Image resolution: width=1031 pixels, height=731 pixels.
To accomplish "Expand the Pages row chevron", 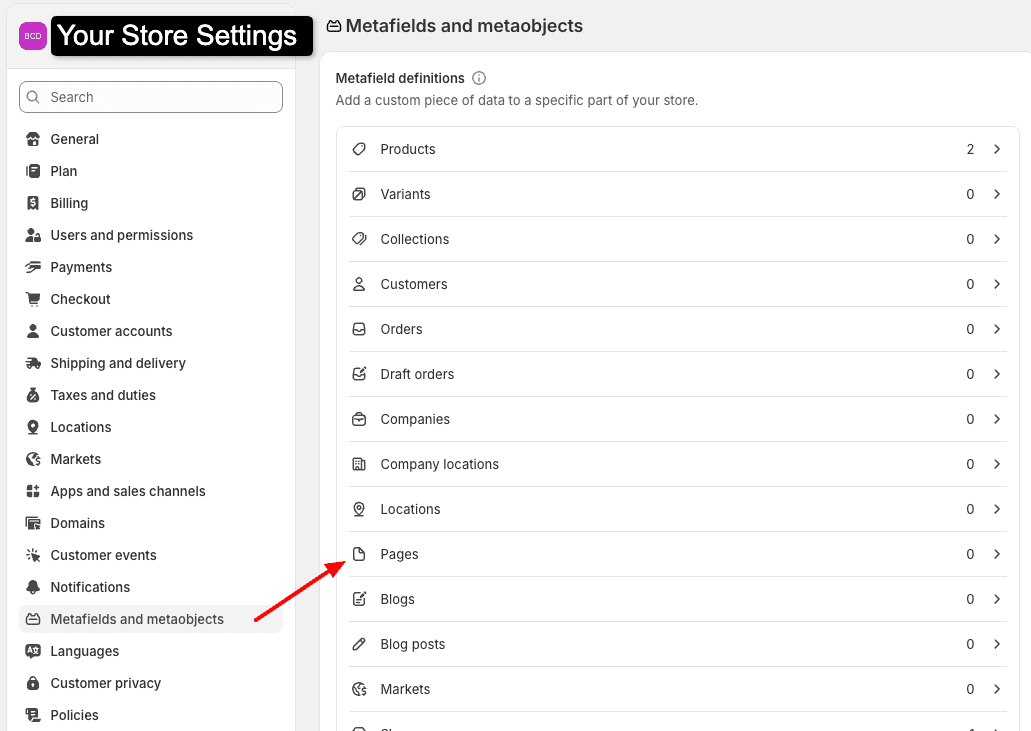I will point(997,554).
